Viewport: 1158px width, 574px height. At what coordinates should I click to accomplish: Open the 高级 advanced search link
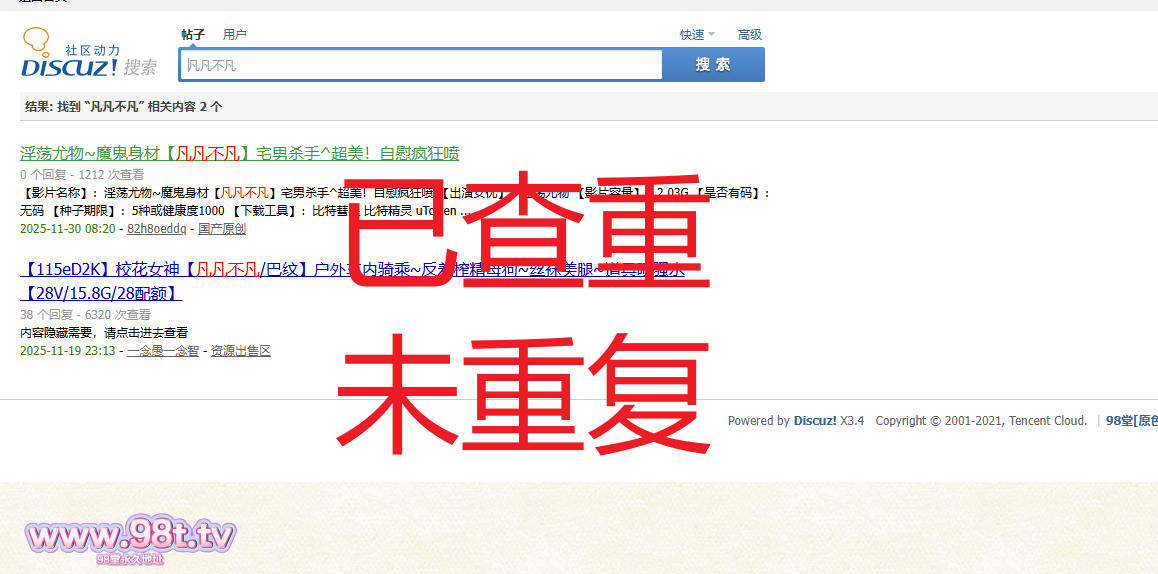[750, 35]
